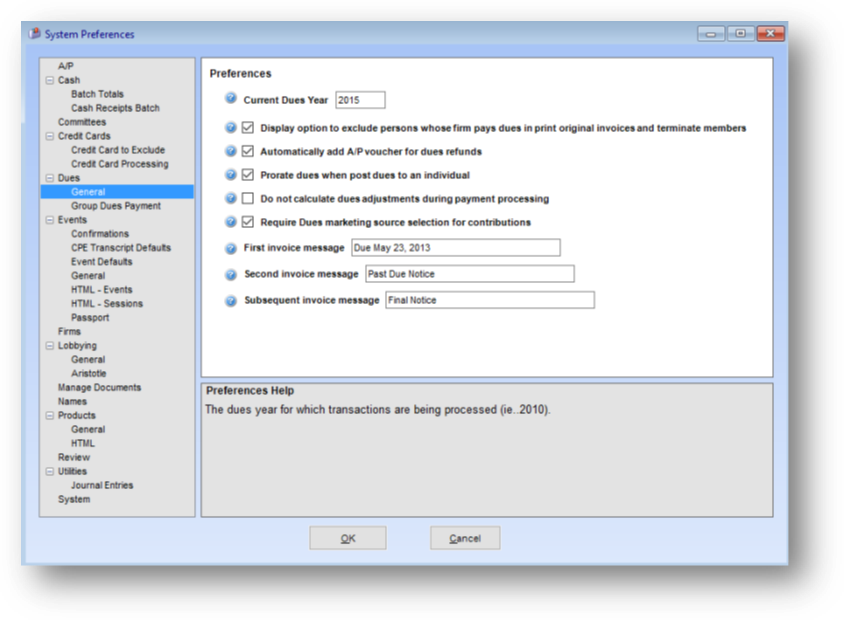Open Journal Entries under Utilities
Screen dimensions: 844x620
click(x=102, y=486)
